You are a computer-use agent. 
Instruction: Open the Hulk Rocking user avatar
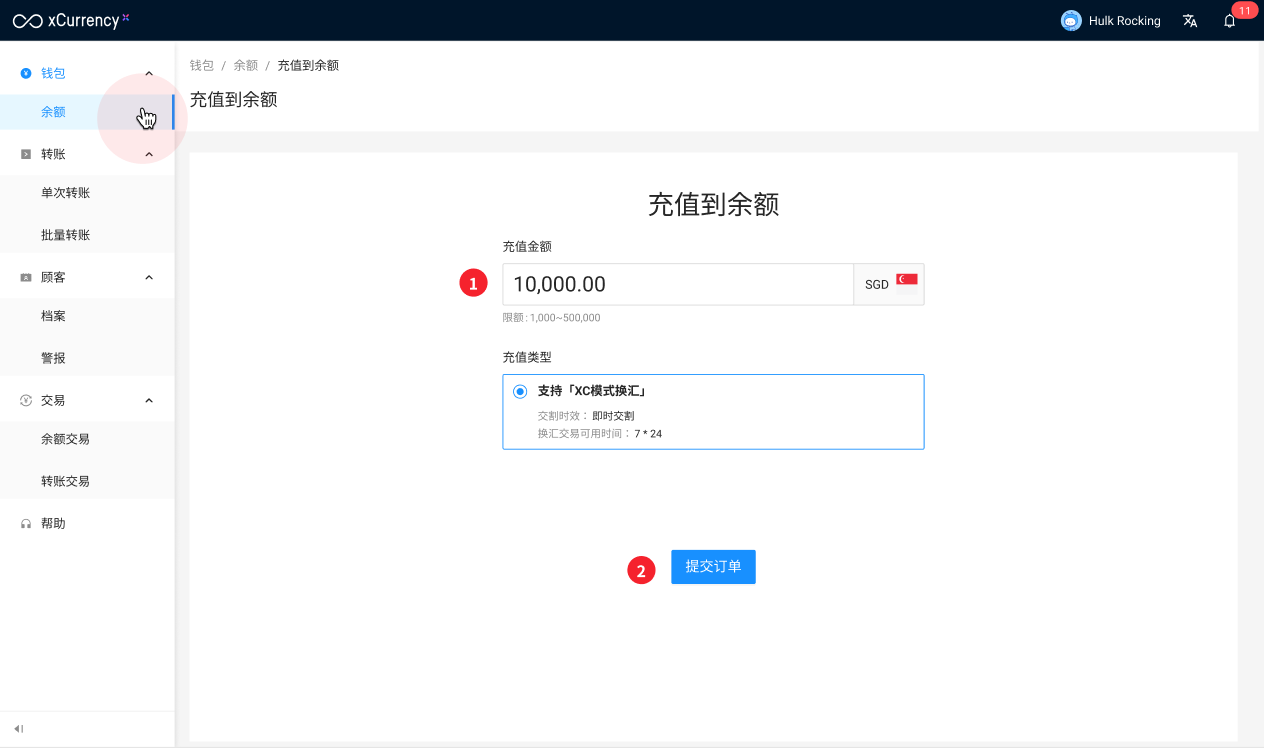pyautogui.click(x=1071, y=20)
